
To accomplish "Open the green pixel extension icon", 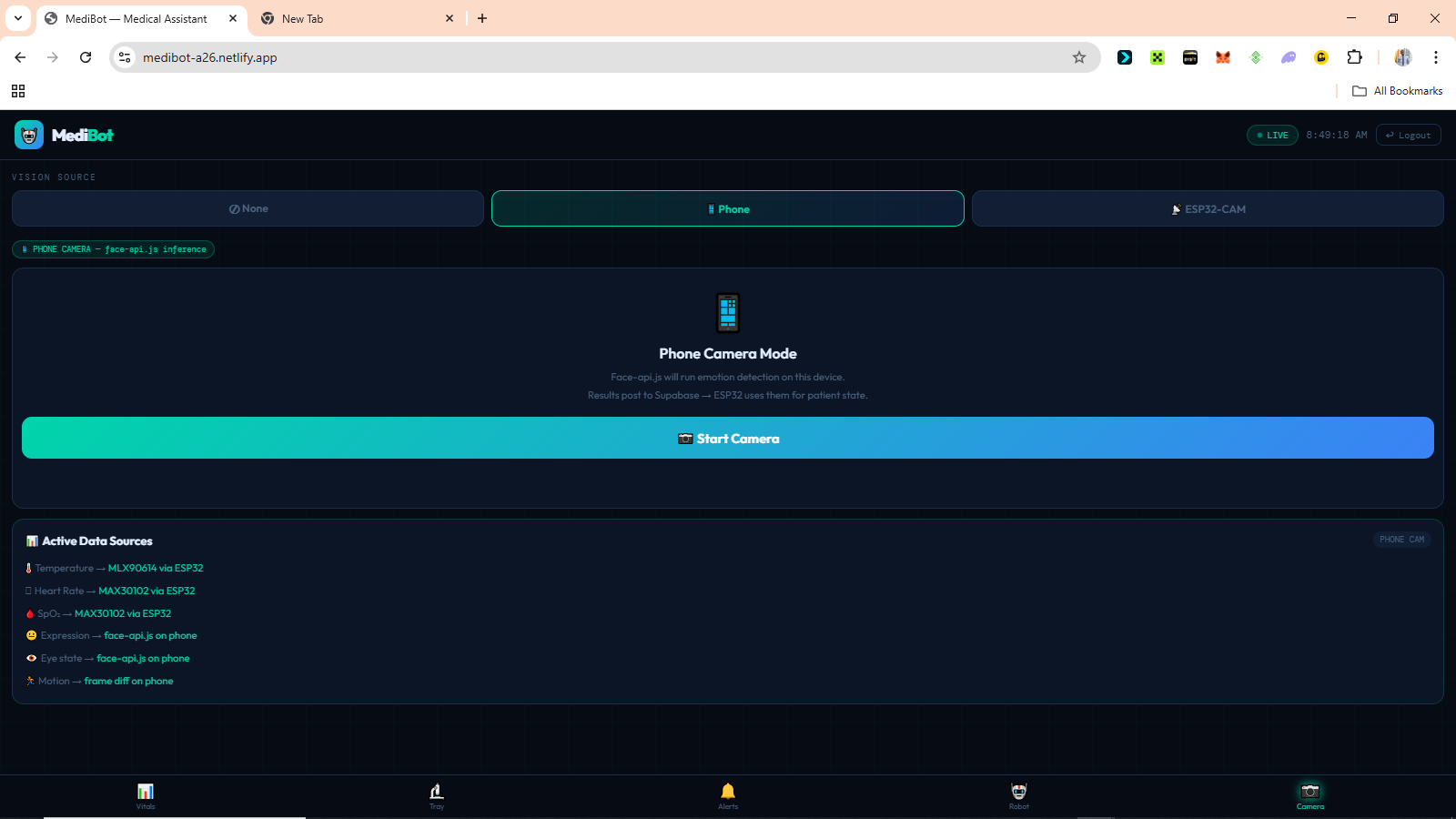I will [x=1158, y=57].
